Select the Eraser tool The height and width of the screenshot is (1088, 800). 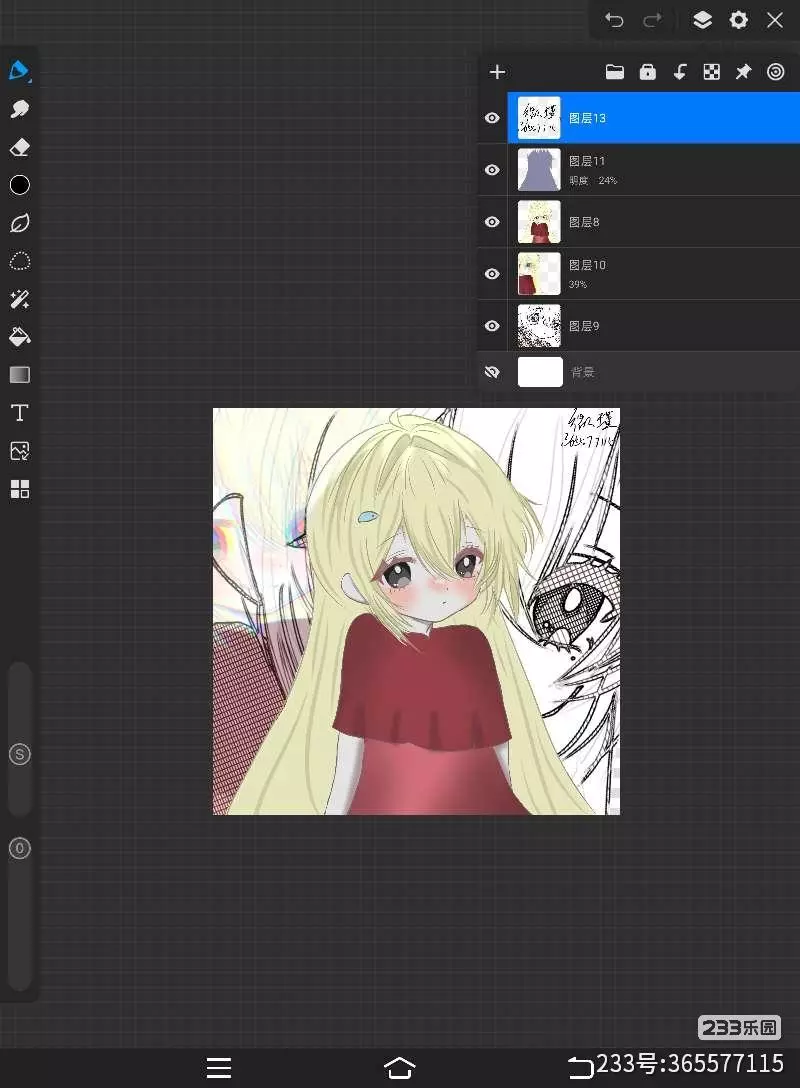[19, 148]
